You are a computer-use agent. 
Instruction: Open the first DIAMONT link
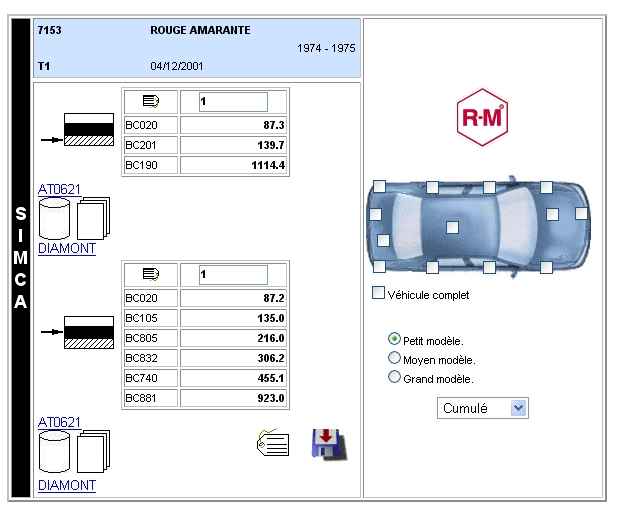click(x=67, y=249)
